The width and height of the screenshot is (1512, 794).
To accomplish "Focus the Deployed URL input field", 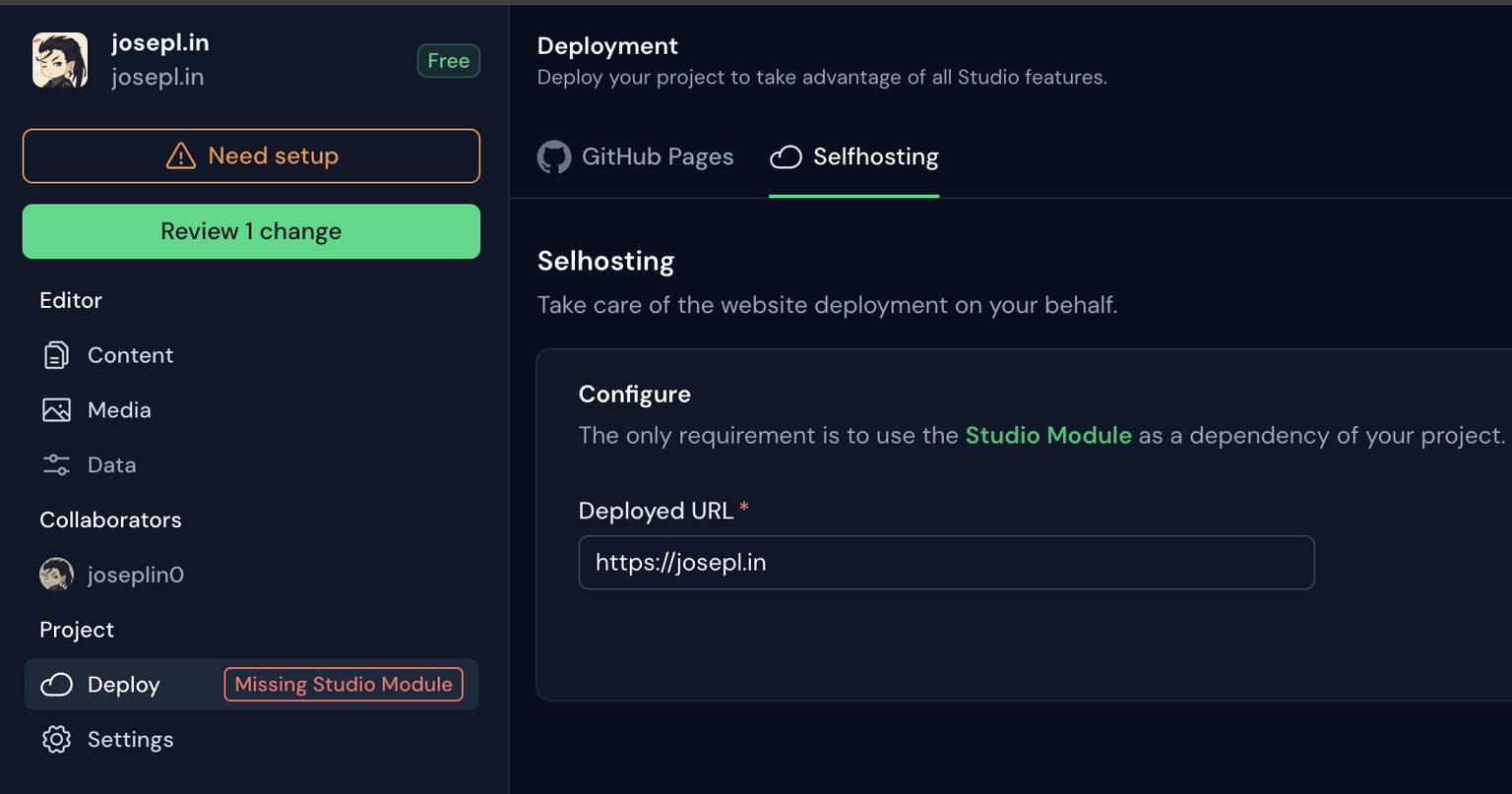I will 945,563.
